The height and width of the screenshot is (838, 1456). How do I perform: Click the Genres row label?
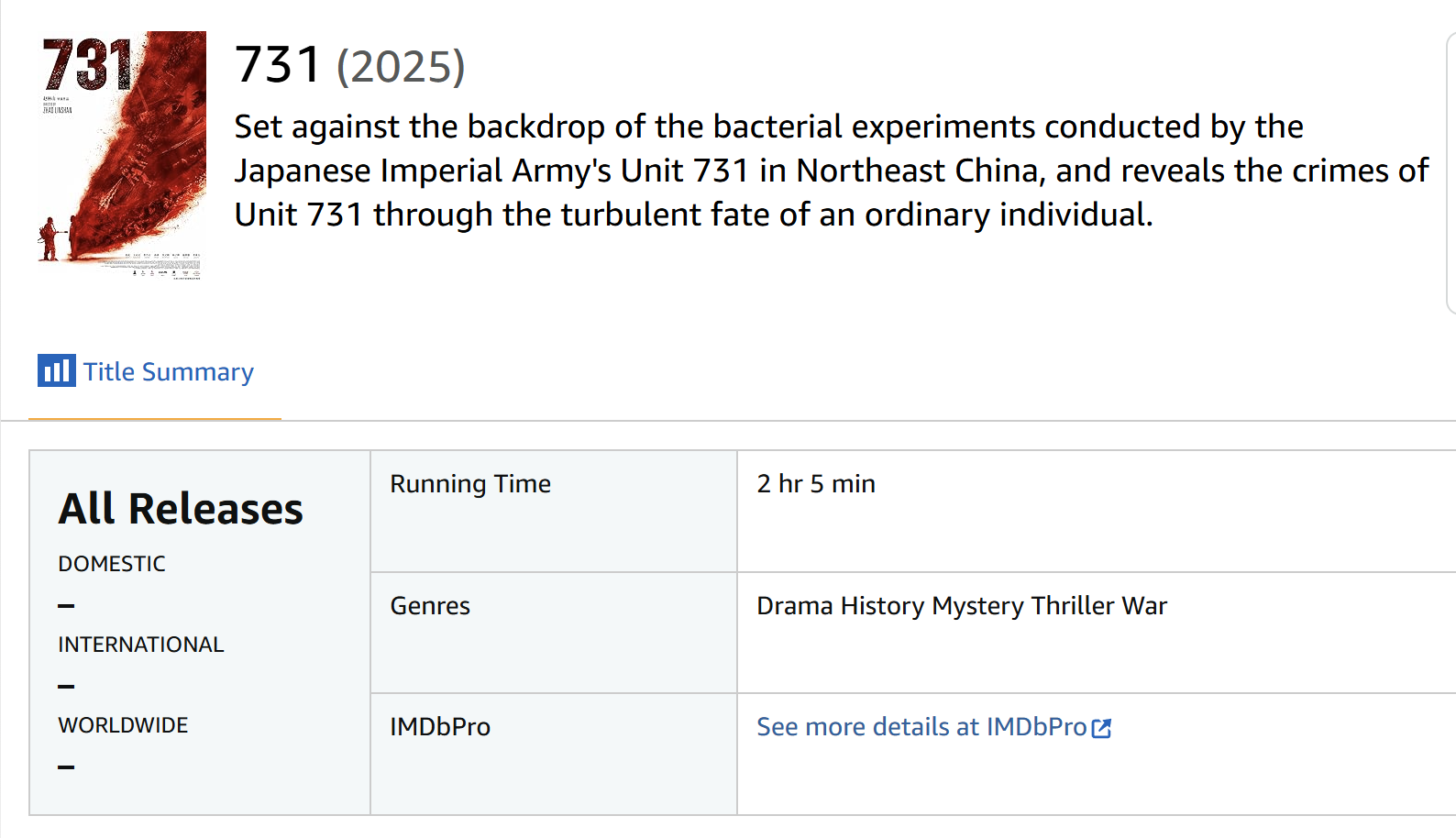430,606
